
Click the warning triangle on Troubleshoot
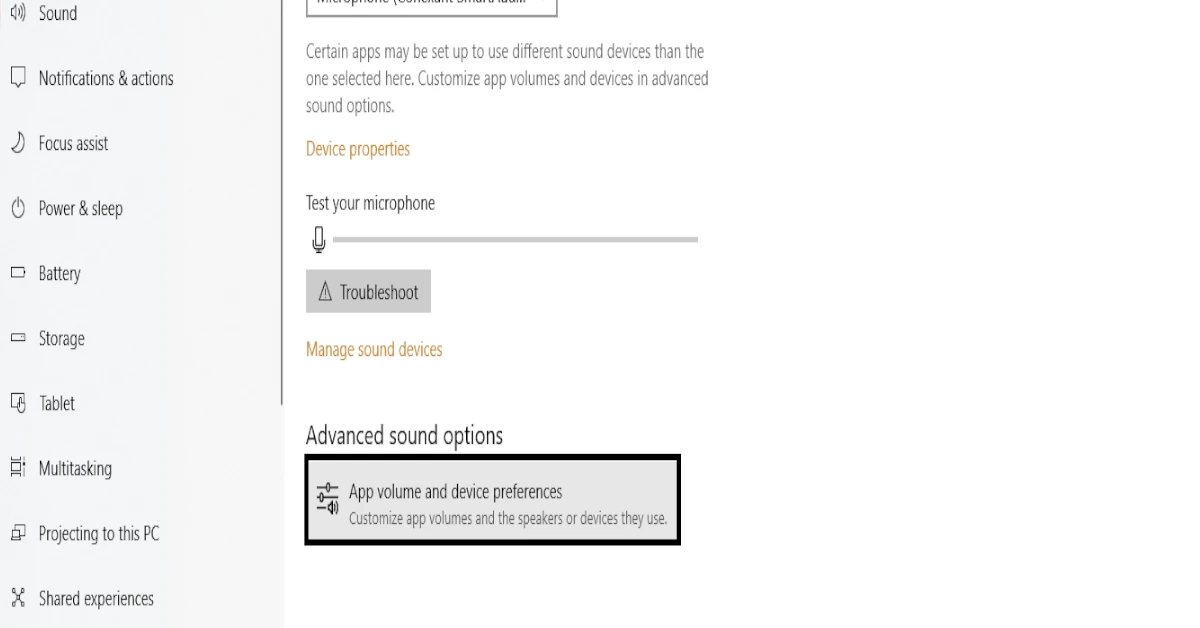(324, 292)
